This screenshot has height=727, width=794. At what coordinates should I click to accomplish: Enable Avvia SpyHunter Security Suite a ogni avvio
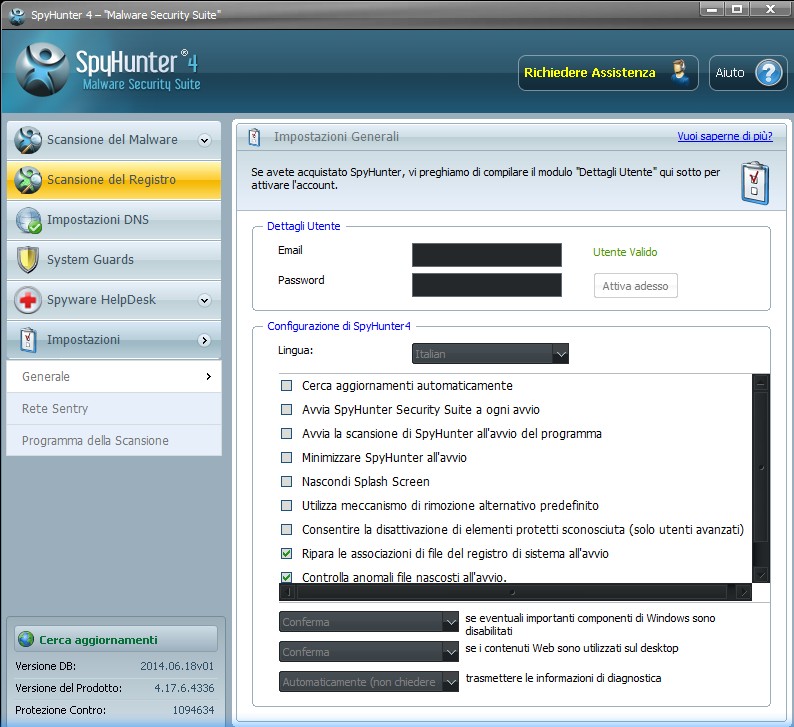287,410
